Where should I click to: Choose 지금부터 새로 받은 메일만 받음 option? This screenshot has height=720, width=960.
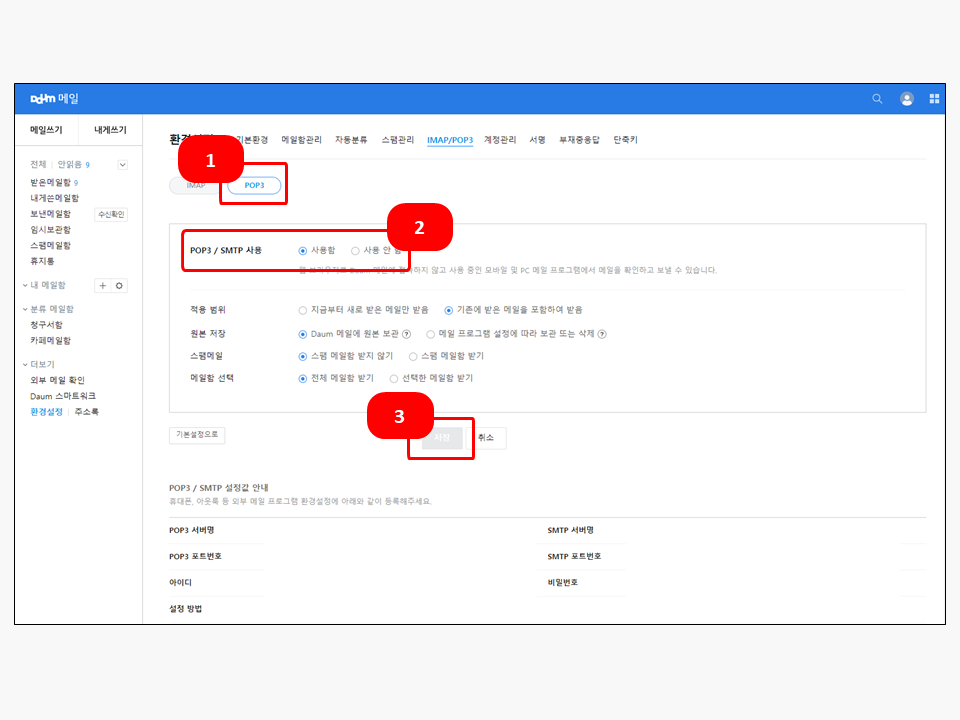(303, 310)
